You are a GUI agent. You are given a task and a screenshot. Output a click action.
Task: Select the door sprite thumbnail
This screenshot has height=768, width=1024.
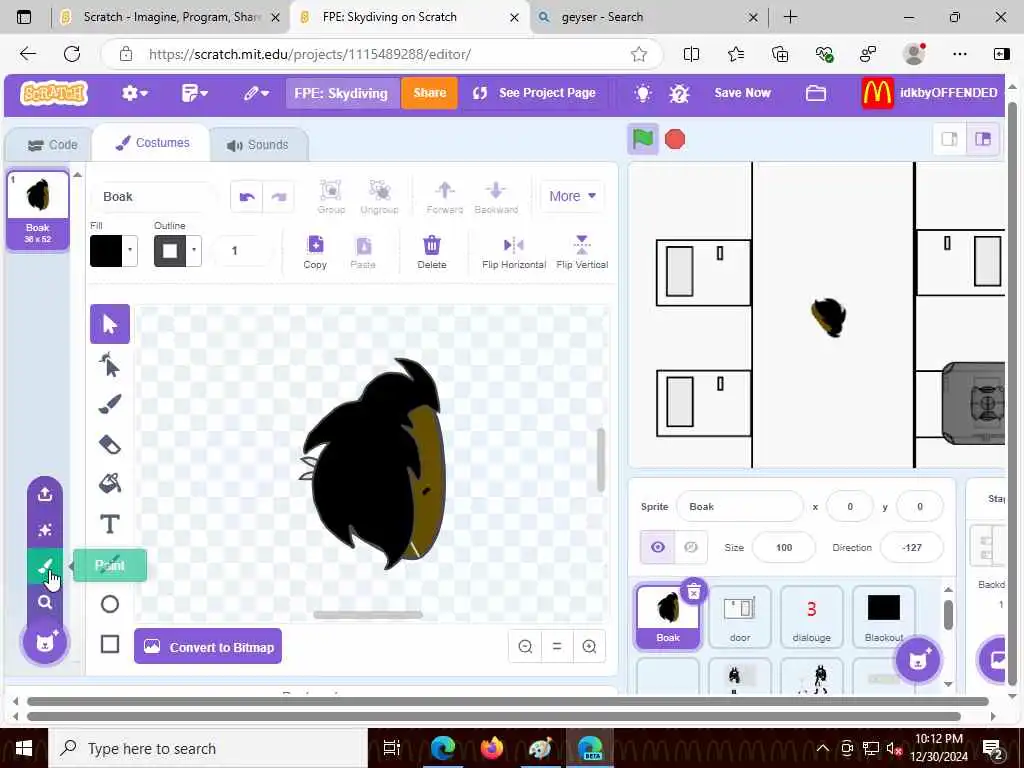pyautogui.click(x=740, y=616)
